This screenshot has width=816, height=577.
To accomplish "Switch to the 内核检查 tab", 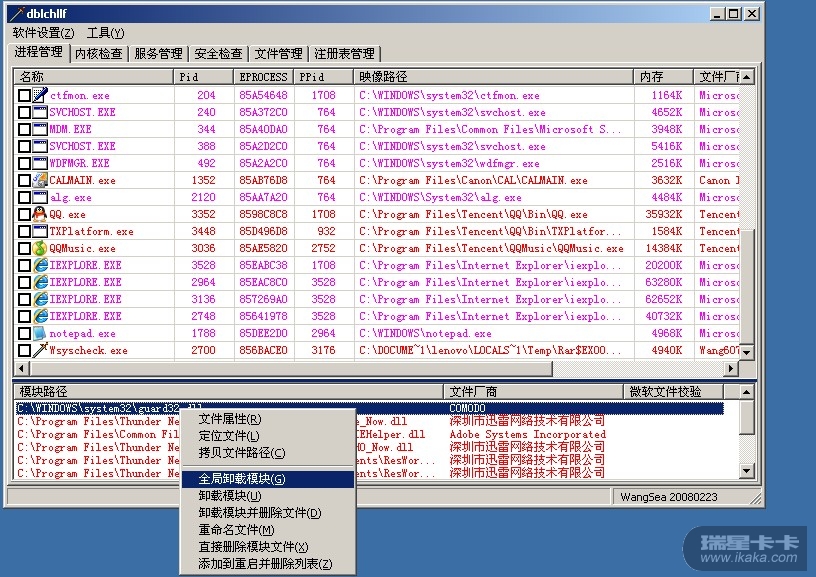I will click(x=99, y=54).
